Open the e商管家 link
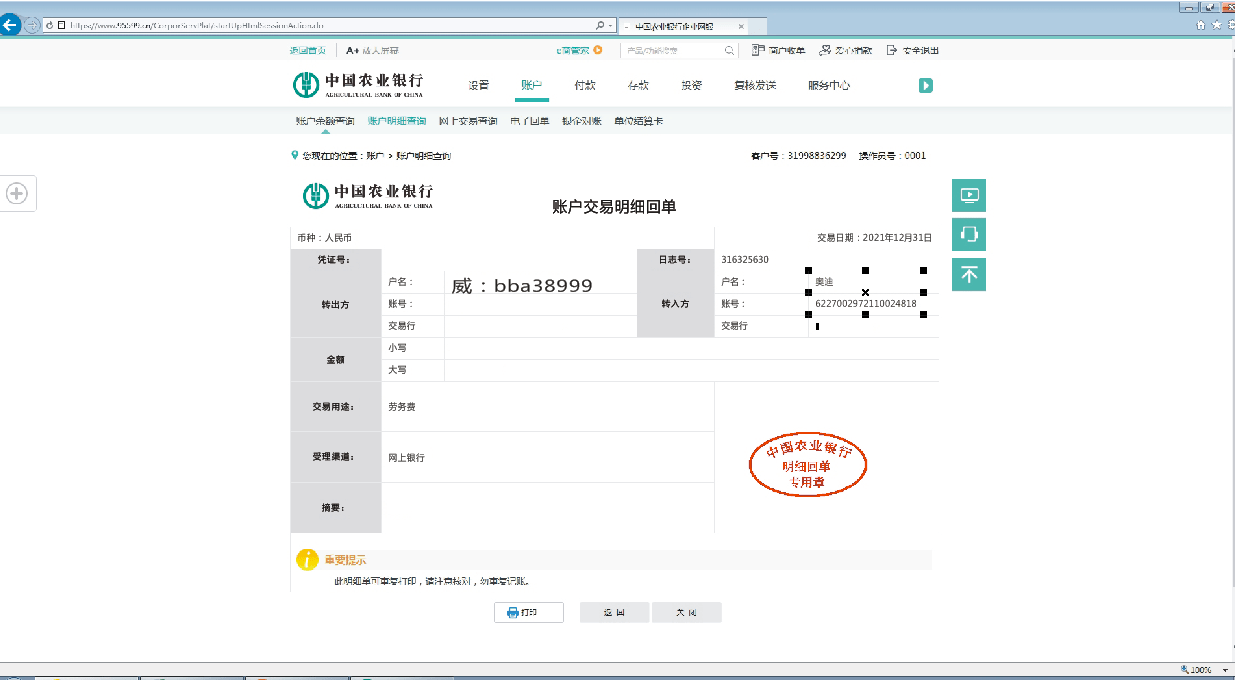 (574, 50)
